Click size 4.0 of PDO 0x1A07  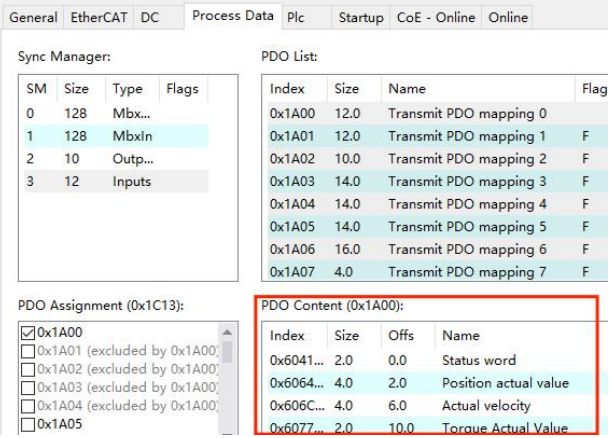[344, 271]
